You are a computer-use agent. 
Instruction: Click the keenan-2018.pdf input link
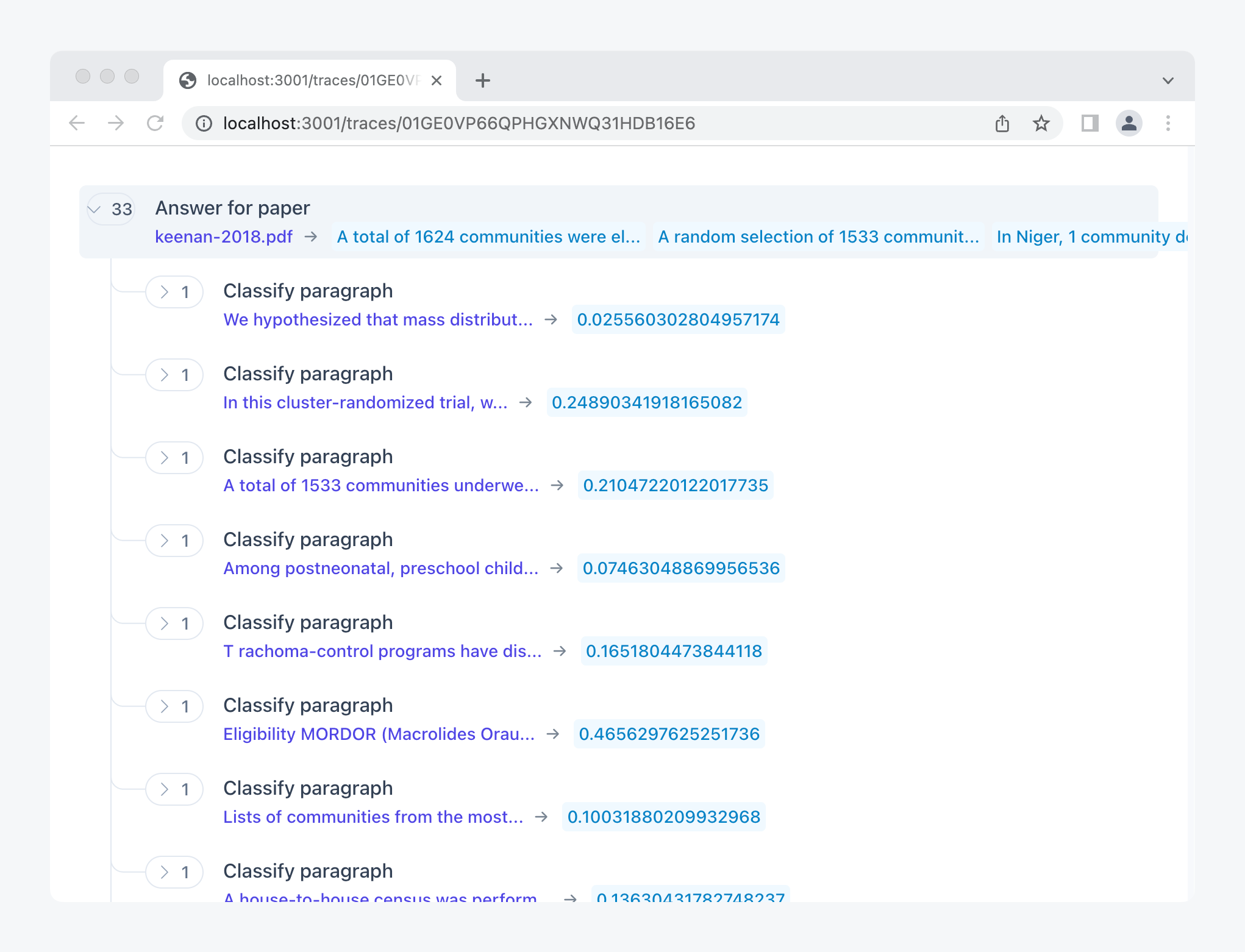pos(223,236)
